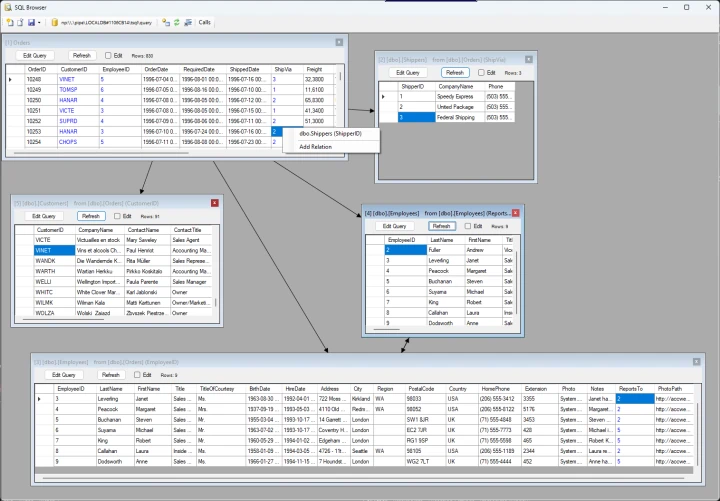This screenshot has height=501, width=720.
Task: Click the New document toolbar icon
Action: 10,22
